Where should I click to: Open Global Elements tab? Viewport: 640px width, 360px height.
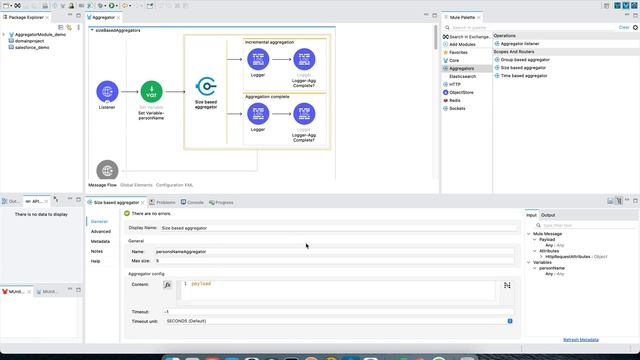(x=136, y=185)
